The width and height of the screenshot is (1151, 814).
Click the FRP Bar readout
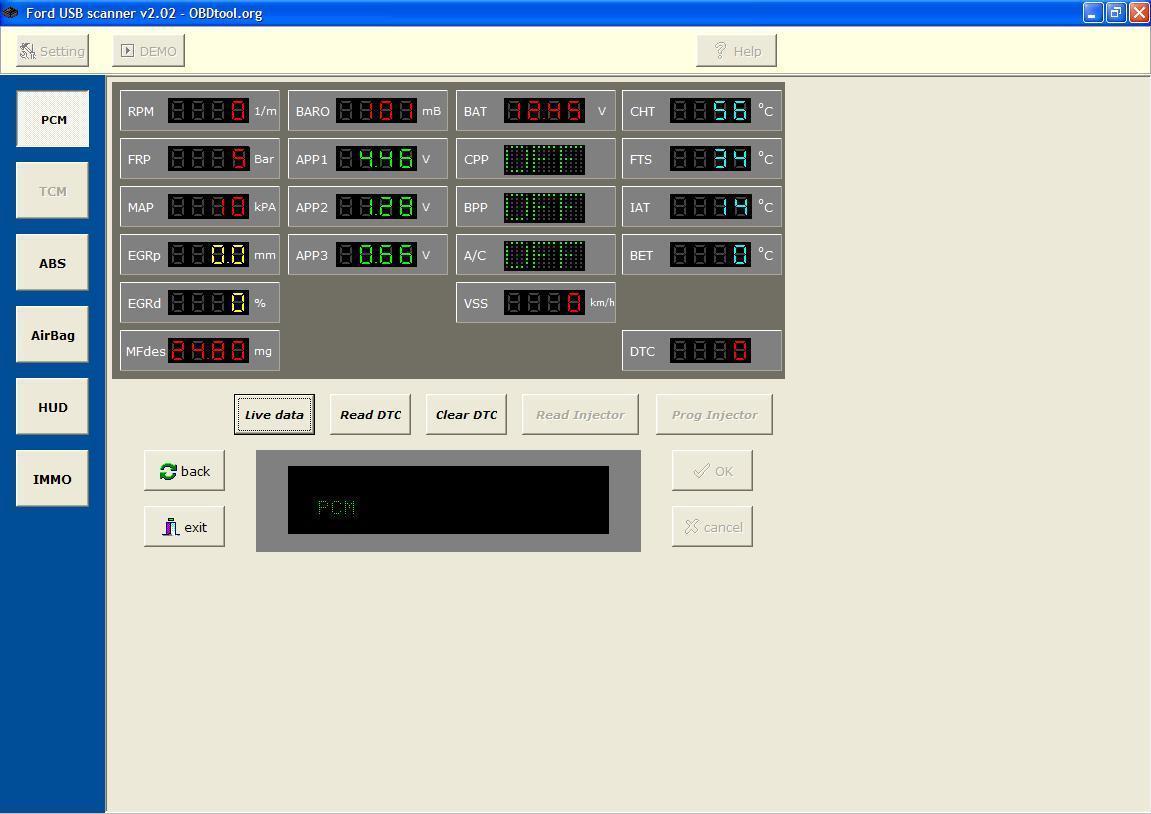click(x=208, y=159)
